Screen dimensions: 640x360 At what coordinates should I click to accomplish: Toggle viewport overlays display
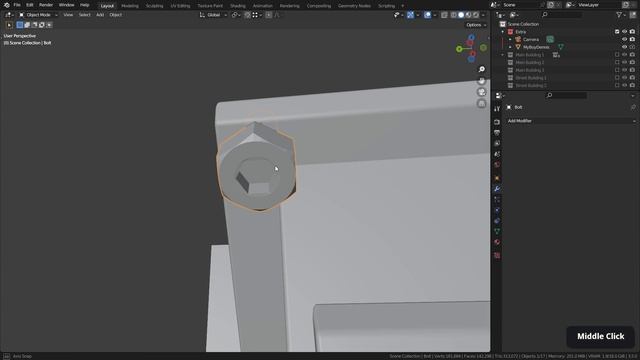[427, 15]
